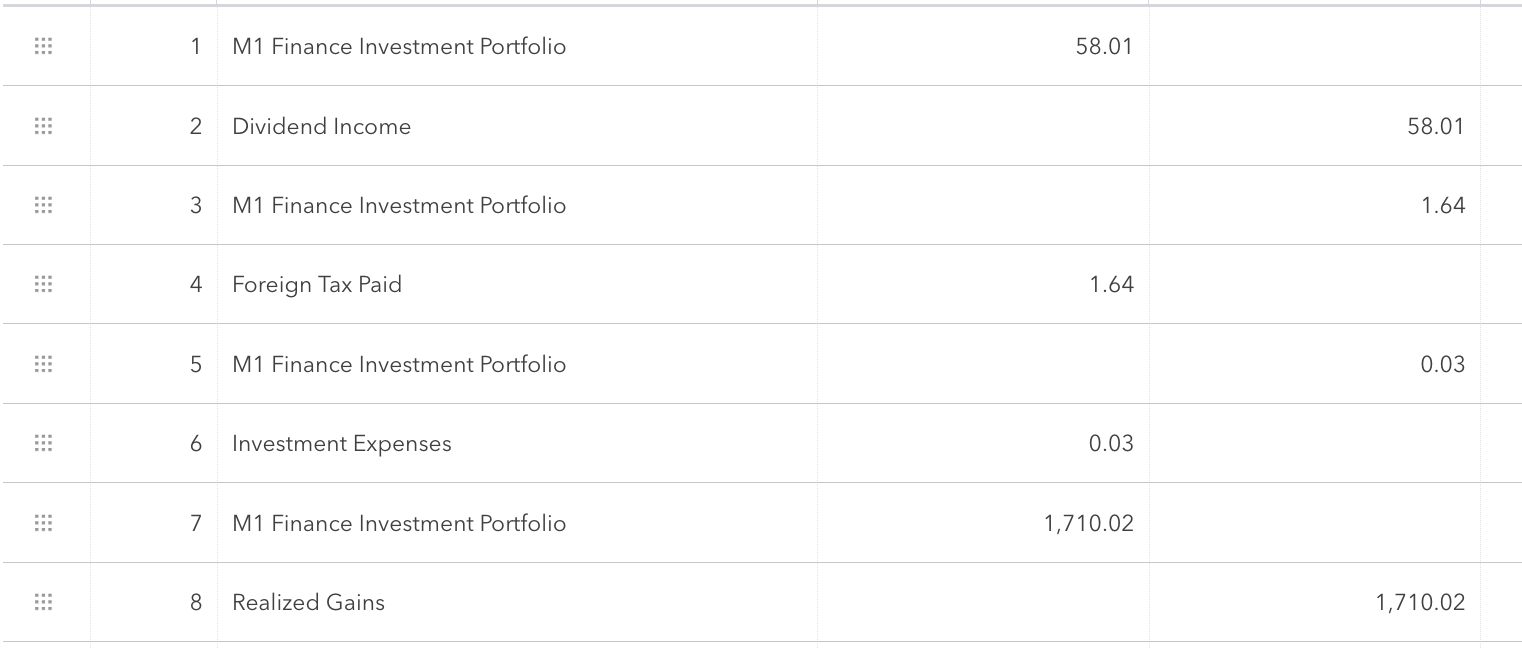
Task: Click drag handle icon on row 1
Action: (43, 46)
